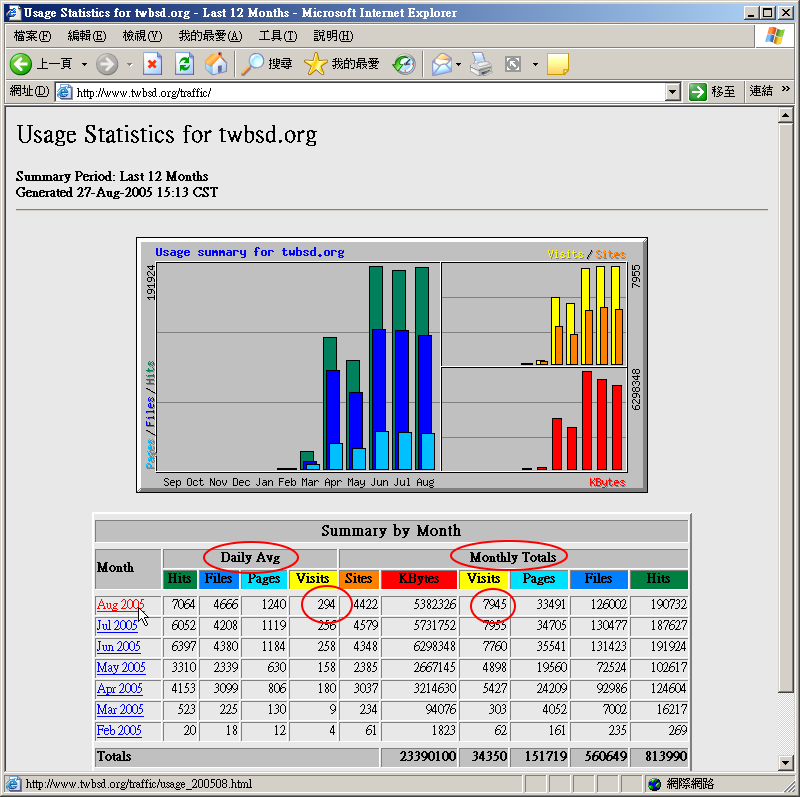800x797 pixels.
Task: Open the Feb 2005 statistics link
Action: (x=119, y=731)
